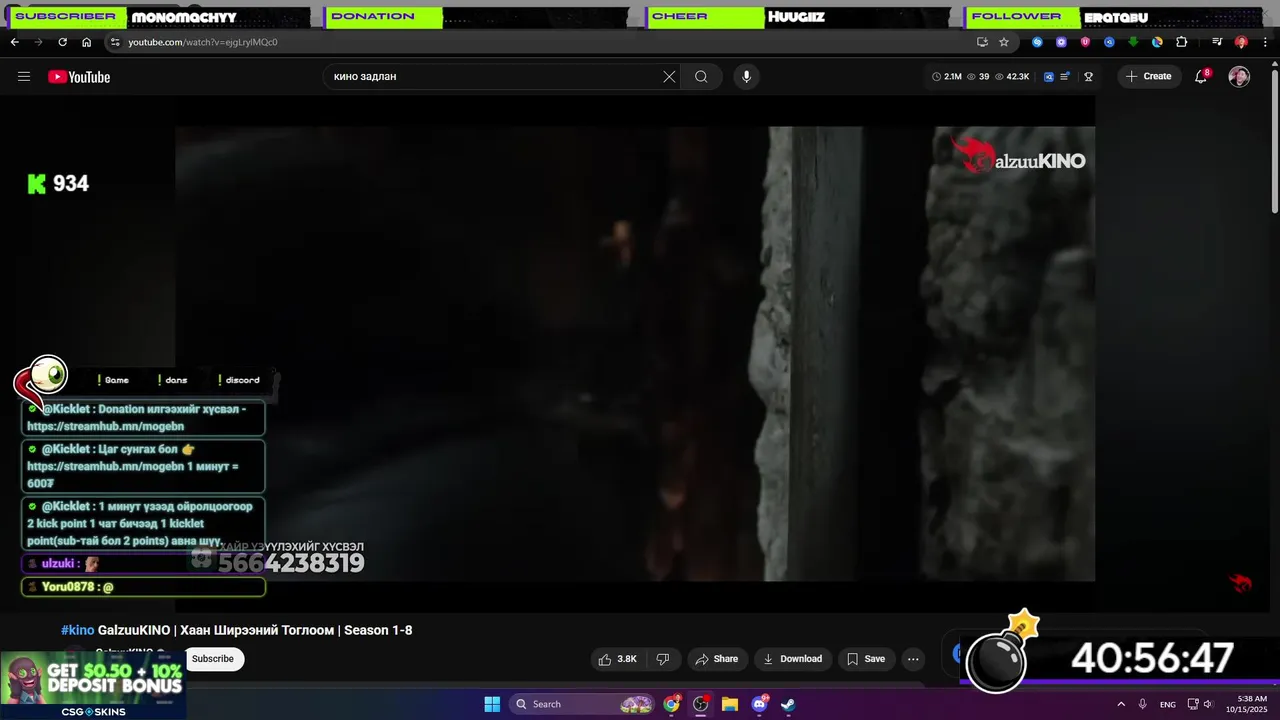Like the video with 3.8K likes
Viewport: 1280px width, 720px height.
pyautogui.click(x=618, y=659)
